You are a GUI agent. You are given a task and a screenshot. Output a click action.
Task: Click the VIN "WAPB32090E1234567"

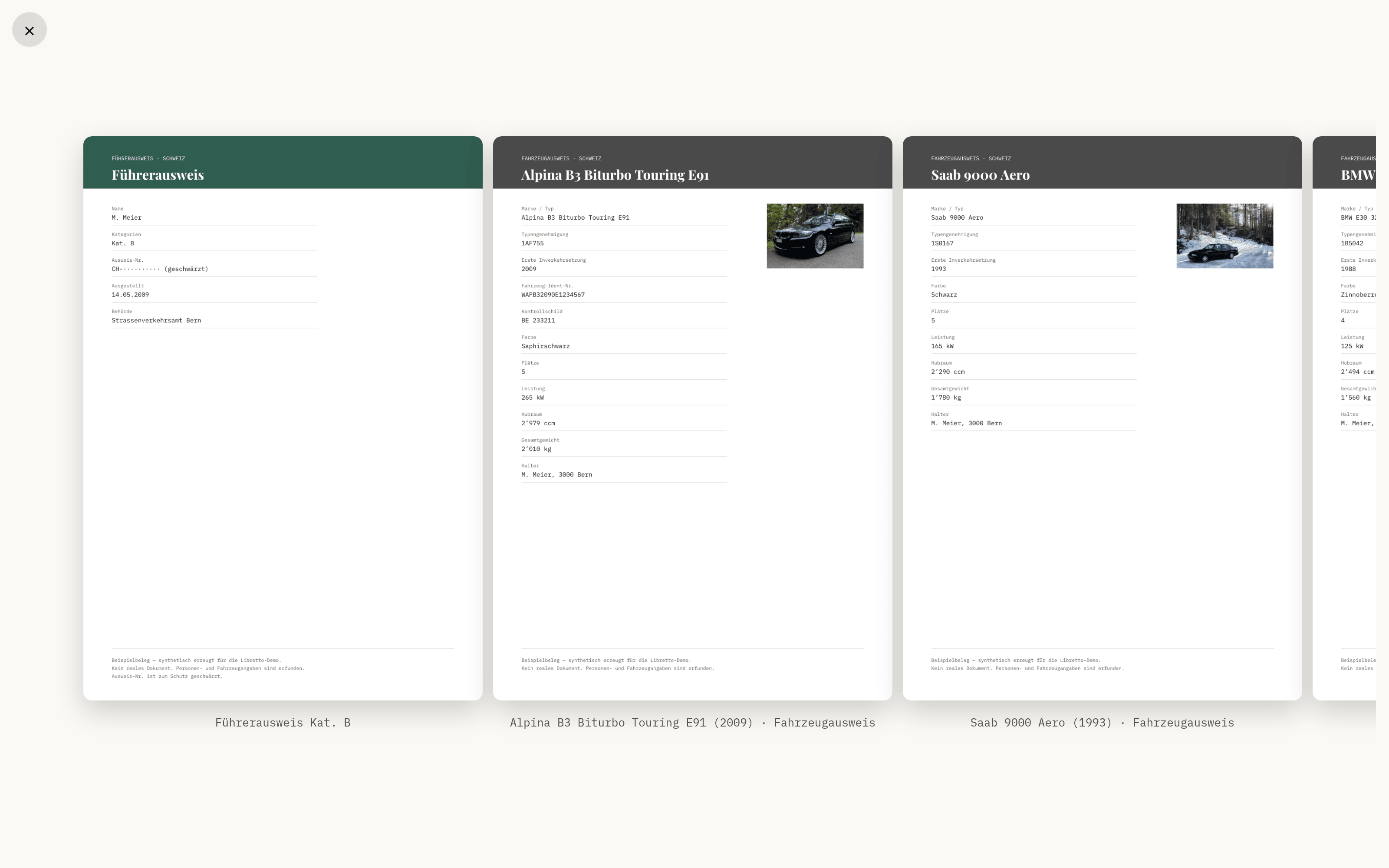point(553,295)
